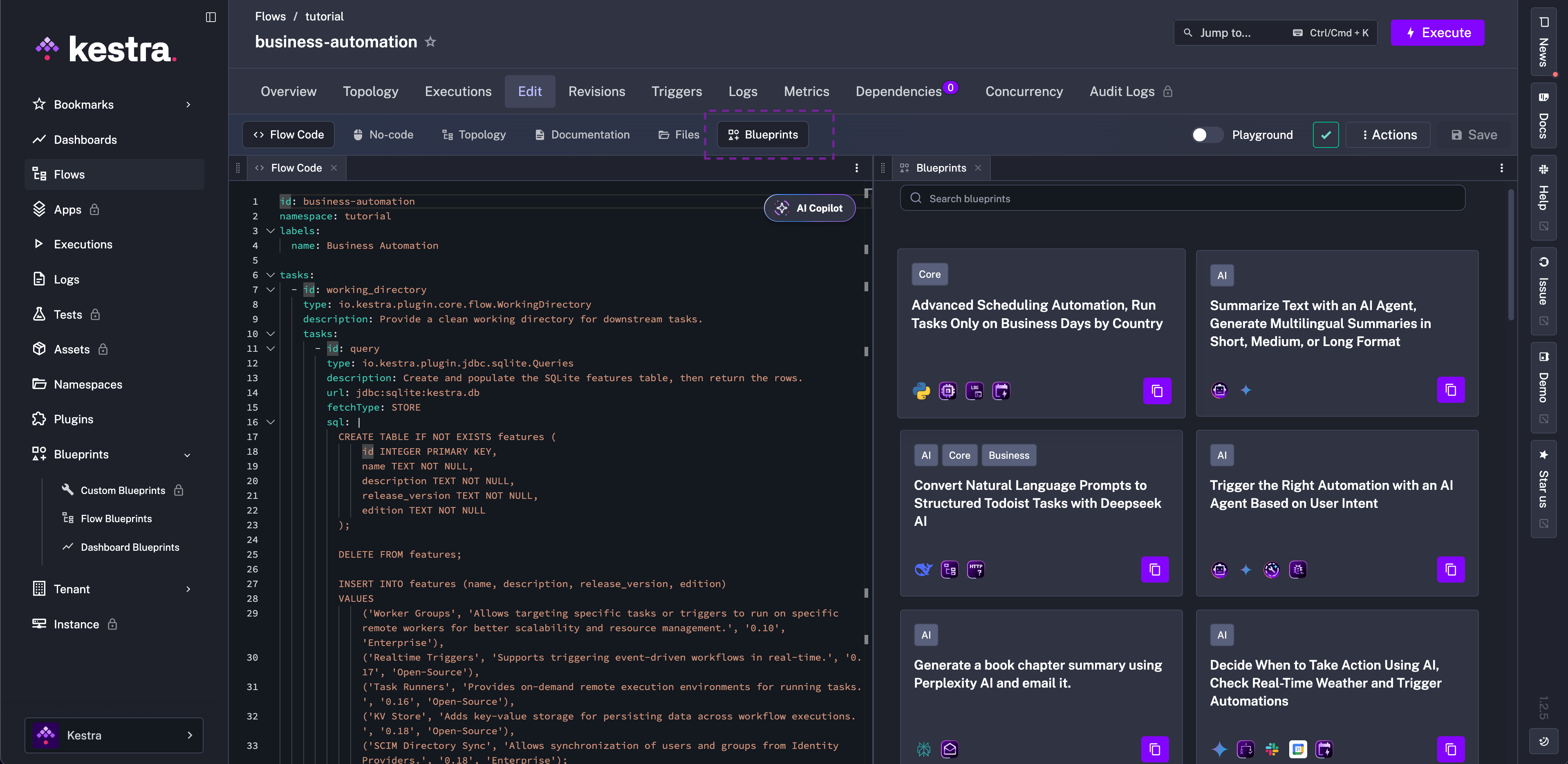Star the business-automation flow as favorite
This screenshot has width=1568, height=764.
[x=431, y=41]
